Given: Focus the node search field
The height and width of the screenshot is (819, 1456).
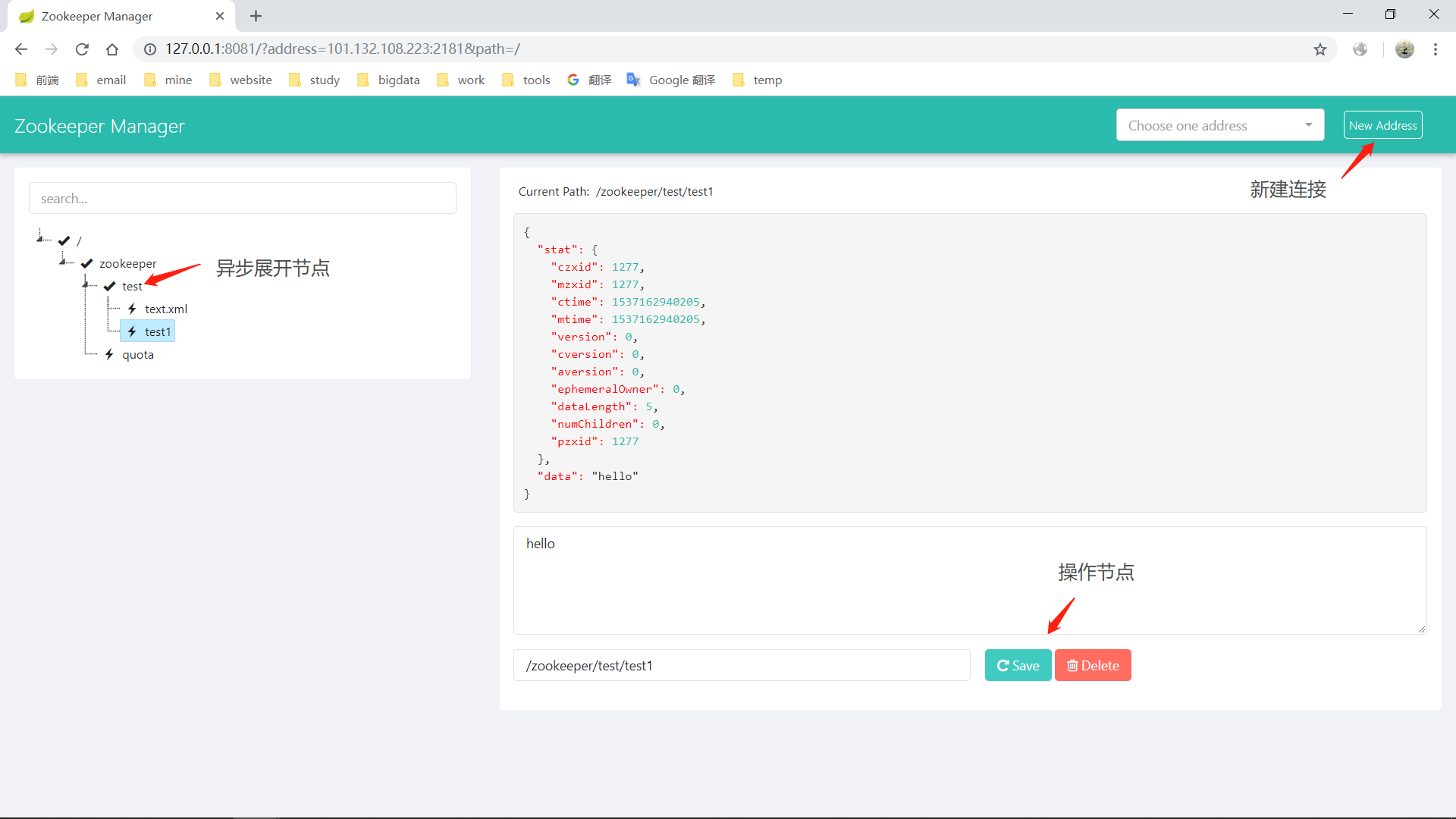Looking at the screenshot, I should 243,198.
